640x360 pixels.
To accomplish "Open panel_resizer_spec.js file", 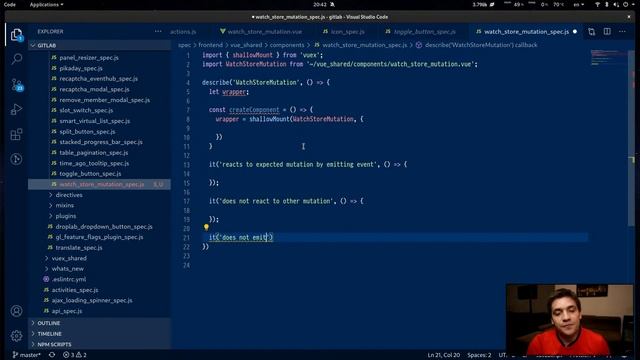I will [x=89, y=58].
